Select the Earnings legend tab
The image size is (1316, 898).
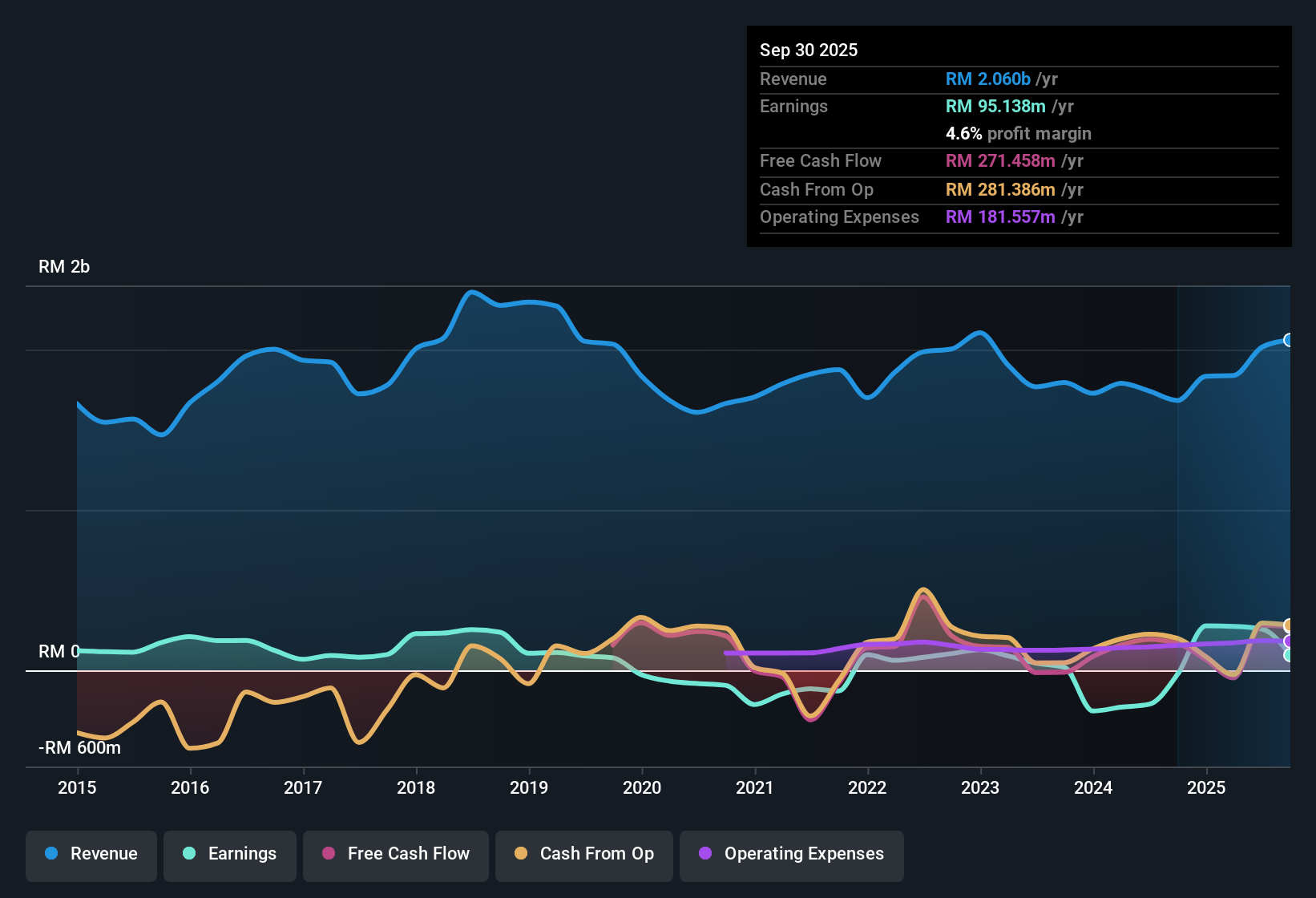pyautogui.click(x=230, y=854)
